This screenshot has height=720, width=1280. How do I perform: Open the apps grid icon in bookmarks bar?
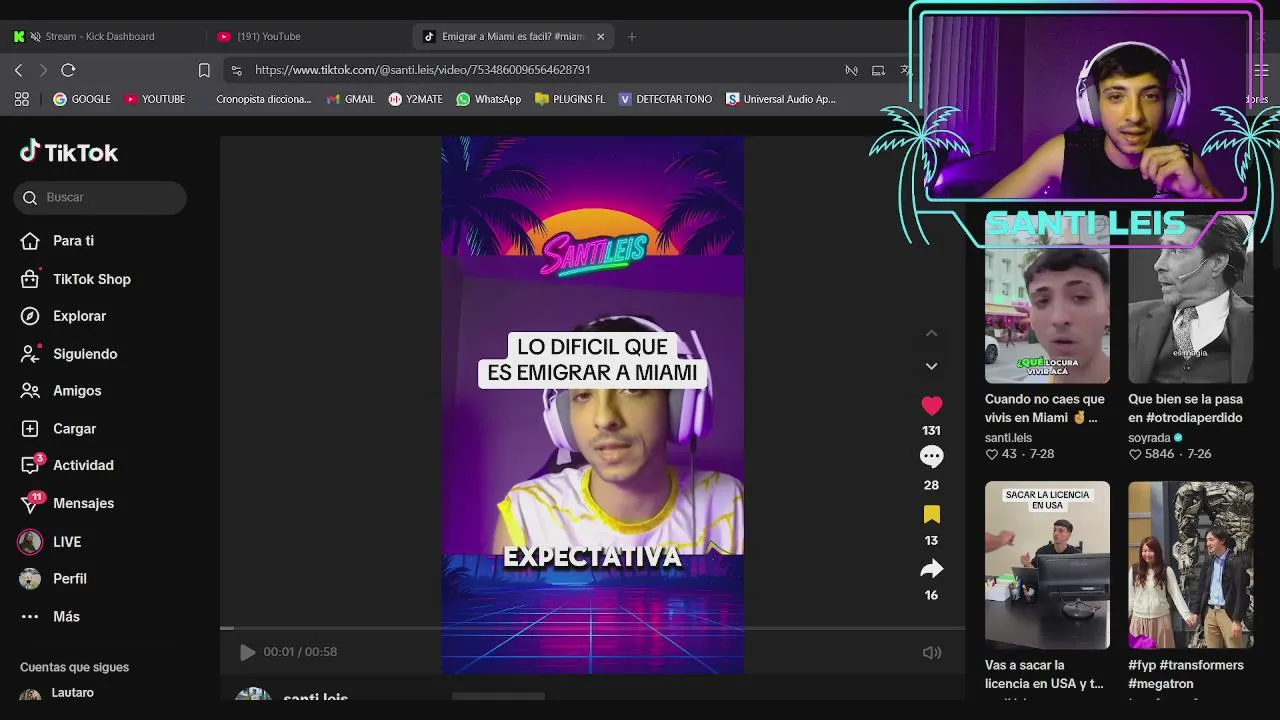(22, 99)
